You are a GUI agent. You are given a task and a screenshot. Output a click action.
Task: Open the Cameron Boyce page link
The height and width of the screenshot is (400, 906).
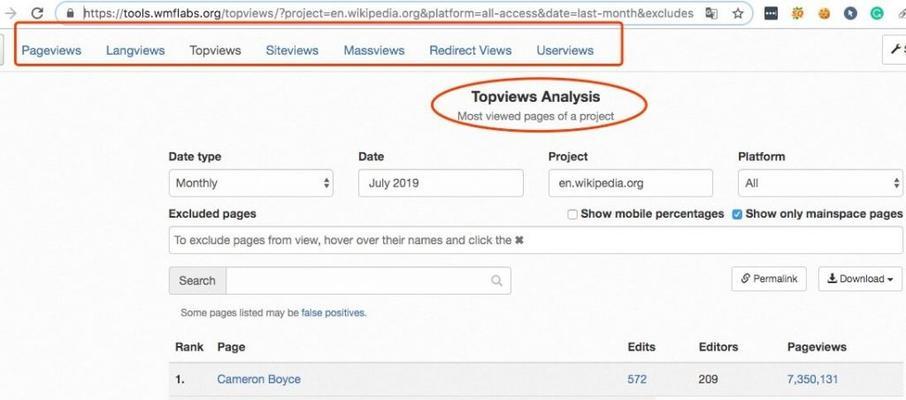(x=259, y=379)
